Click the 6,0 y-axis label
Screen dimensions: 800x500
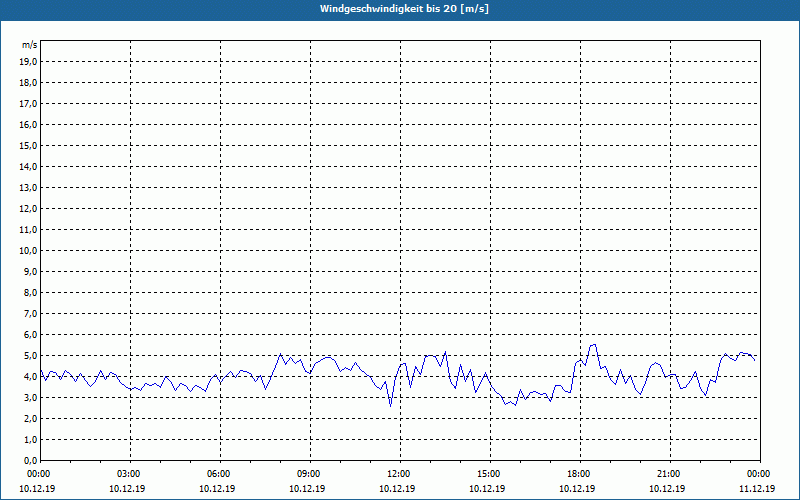30,334
